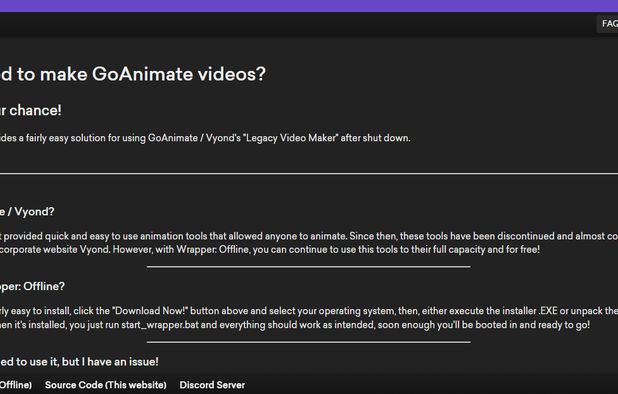The height and width of the screenshot is (394, 618).
Task: Click the sentence about corporate website Vyond
Action: (x=270, y=250)
